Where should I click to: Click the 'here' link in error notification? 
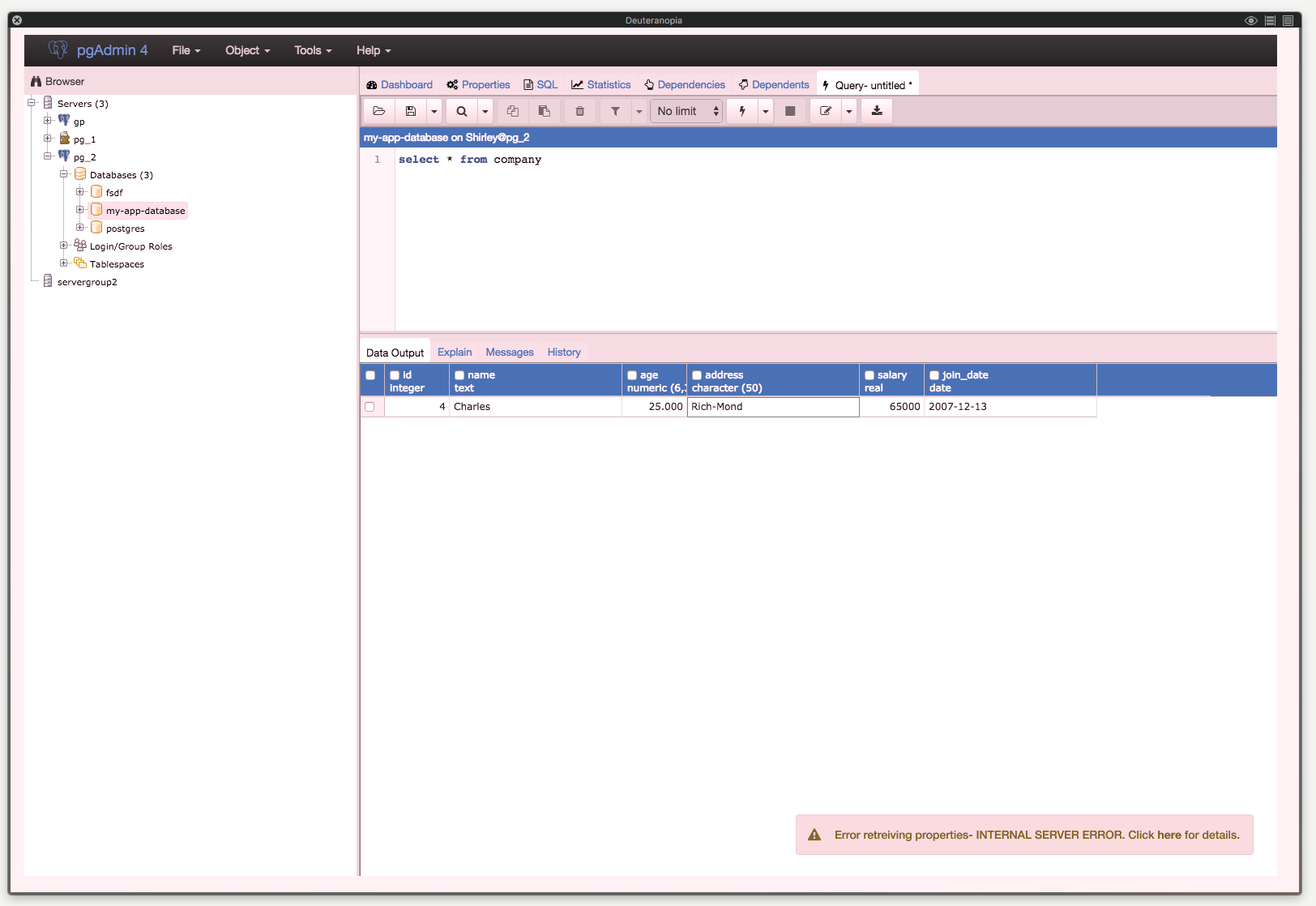(x=1169, y=835)
